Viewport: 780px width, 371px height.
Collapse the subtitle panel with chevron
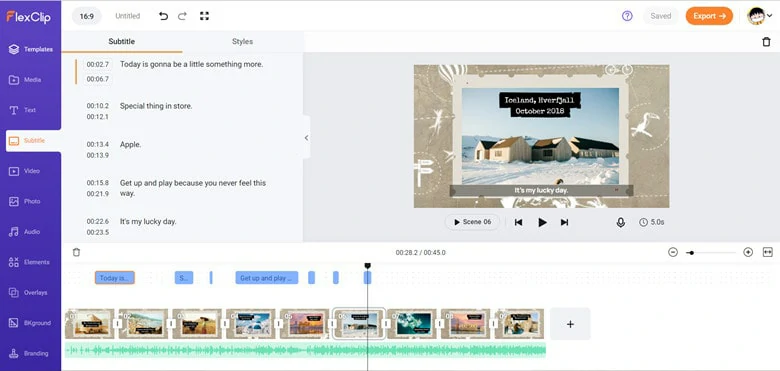[306, 138]
